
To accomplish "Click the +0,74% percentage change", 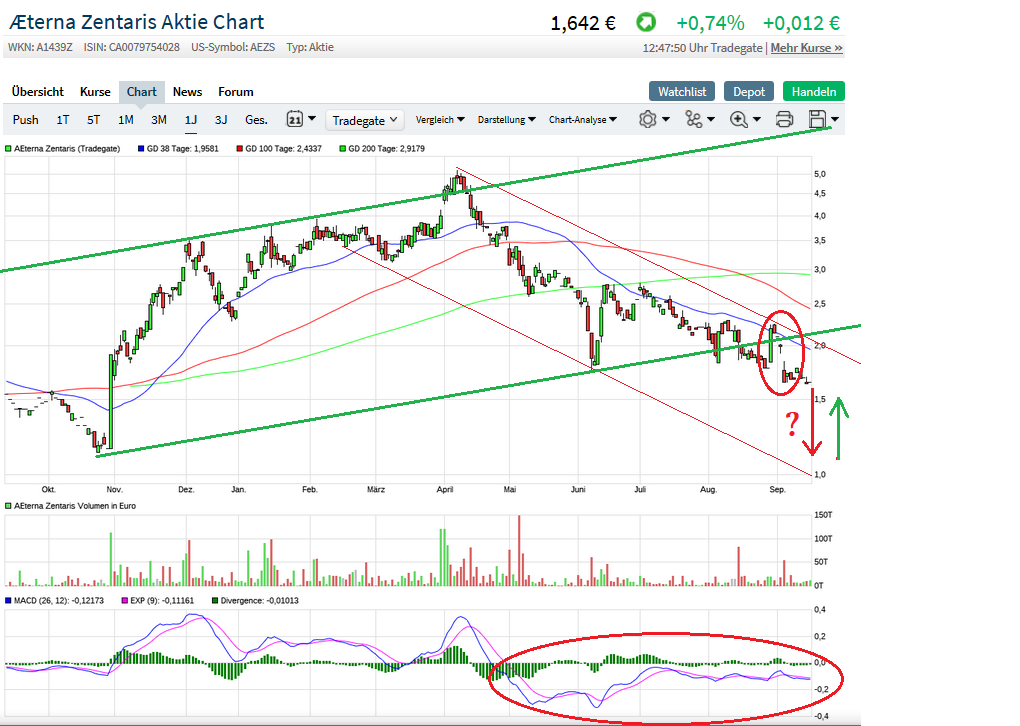I will tap(710, 23).
